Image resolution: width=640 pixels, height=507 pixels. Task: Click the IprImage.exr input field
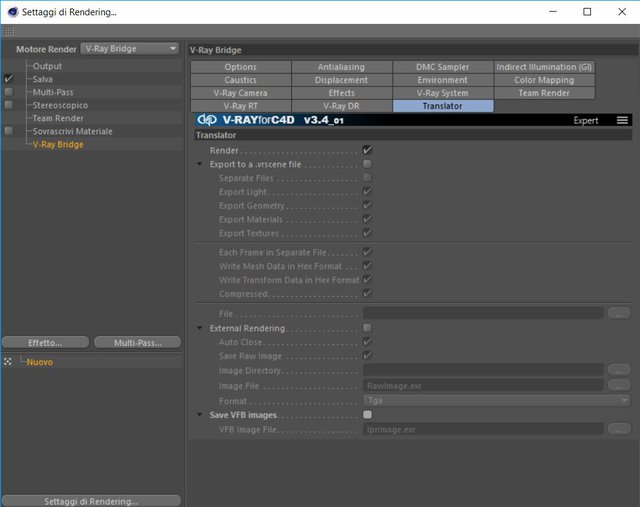coord(483,429)
